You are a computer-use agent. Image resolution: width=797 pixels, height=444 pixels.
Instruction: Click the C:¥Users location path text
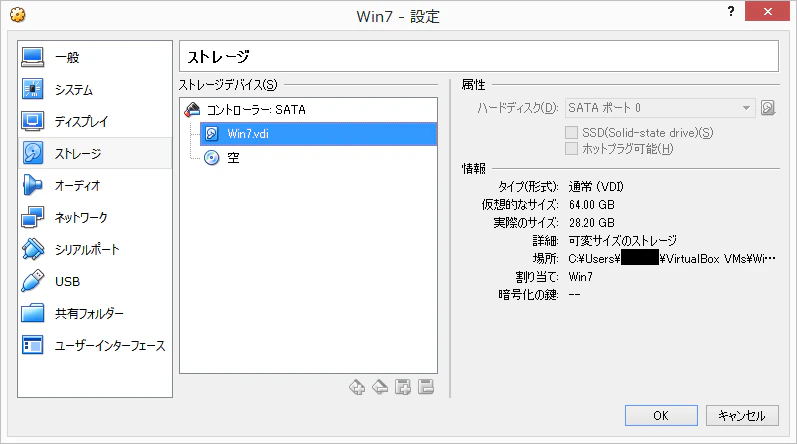(672, 259)
